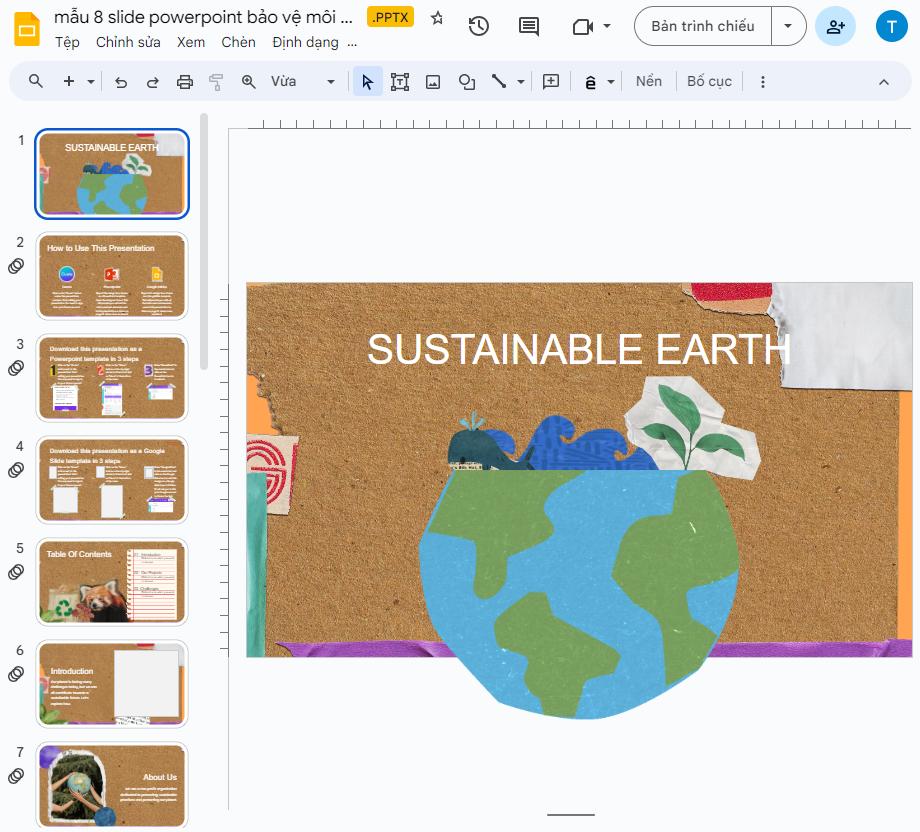
Task: Click the 'Nền' background button
Action: click(649, 81)
